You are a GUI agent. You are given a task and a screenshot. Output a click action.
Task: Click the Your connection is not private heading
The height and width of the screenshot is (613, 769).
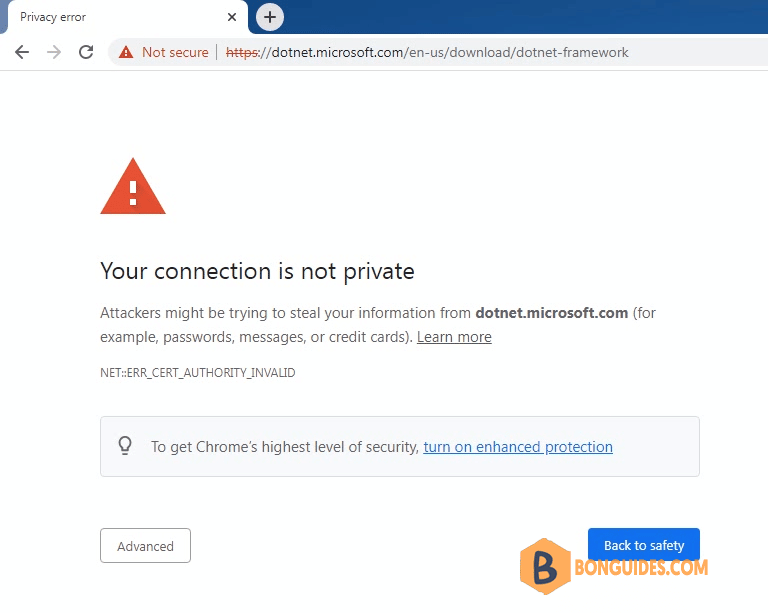[x=257, y=271]
